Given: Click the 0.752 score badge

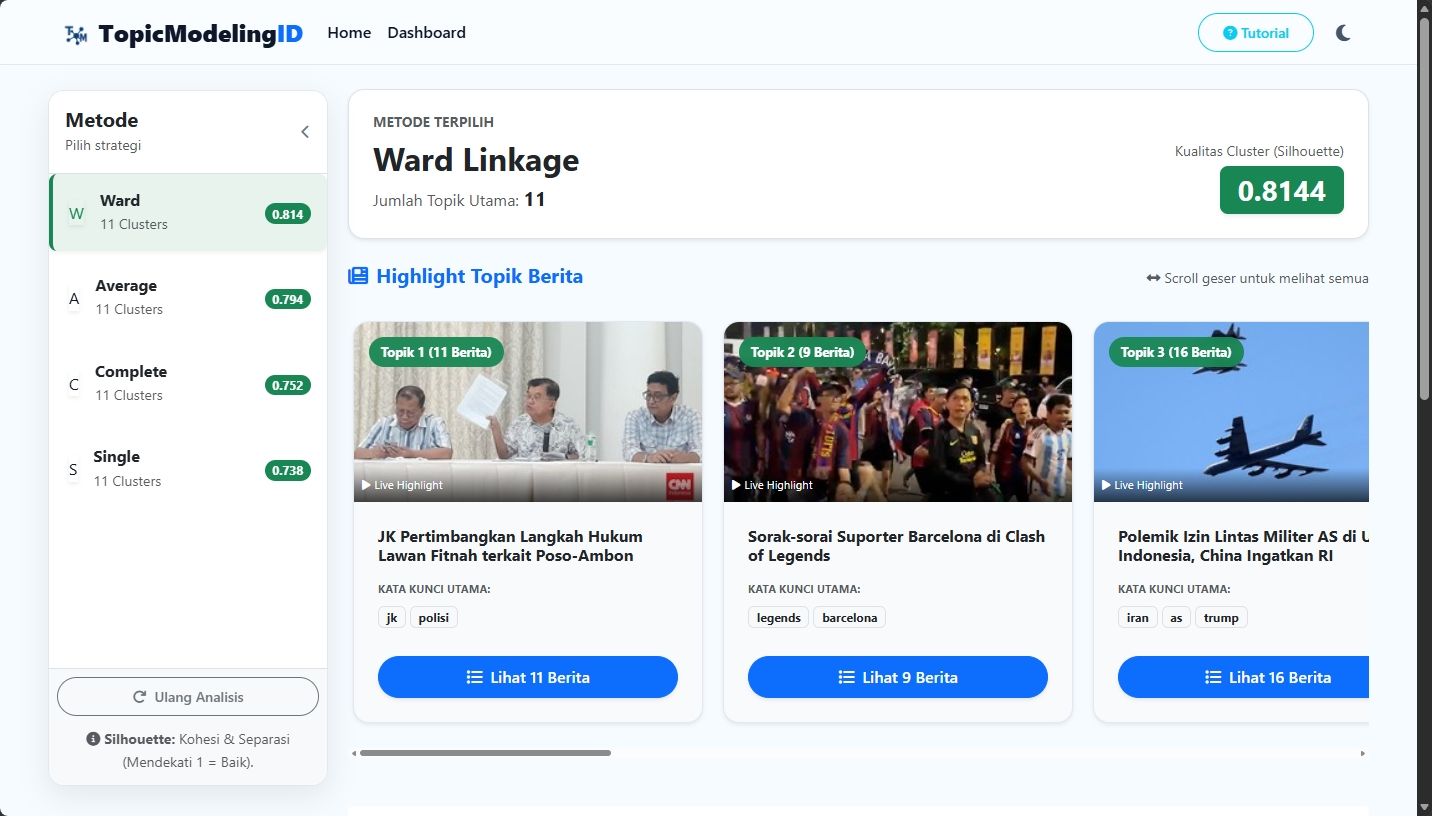Looking at the screenshot, I should (x=288, y=385).
